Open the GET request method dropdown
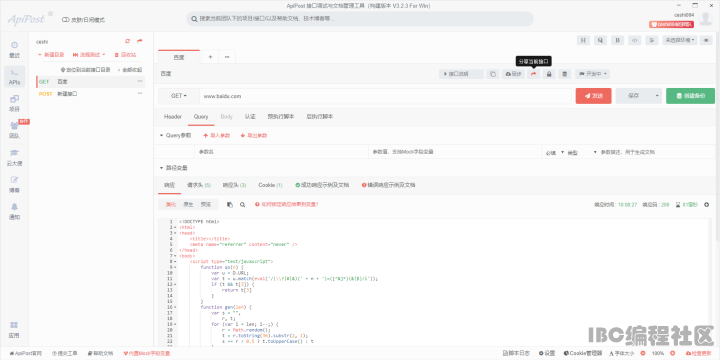Viewport: 720px width, 360px height. (179, 96)
